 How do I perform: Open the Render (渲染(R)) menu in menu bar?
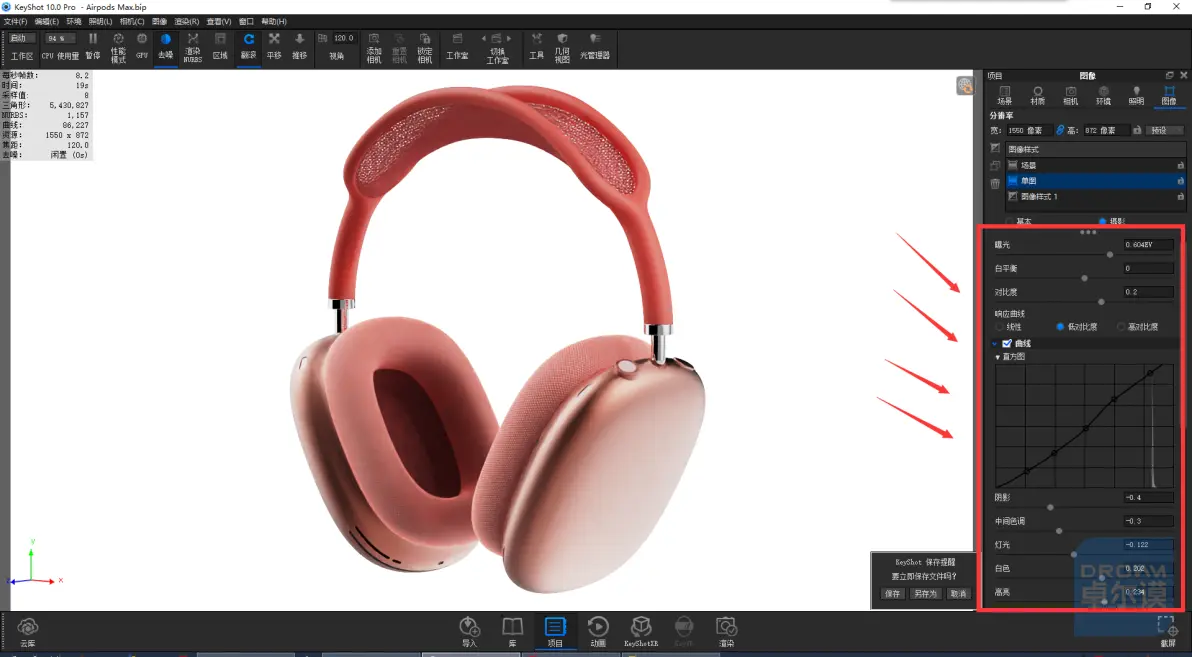coord(186,21)
